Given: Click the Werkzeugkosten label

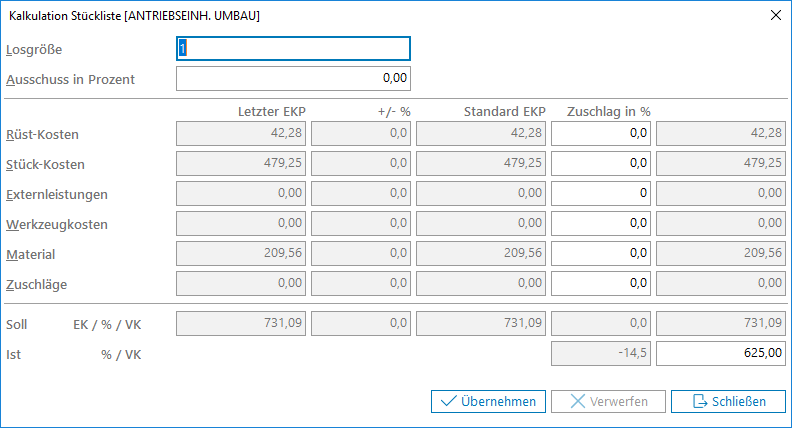Looking at the screenshot, I should click(57, 225).
